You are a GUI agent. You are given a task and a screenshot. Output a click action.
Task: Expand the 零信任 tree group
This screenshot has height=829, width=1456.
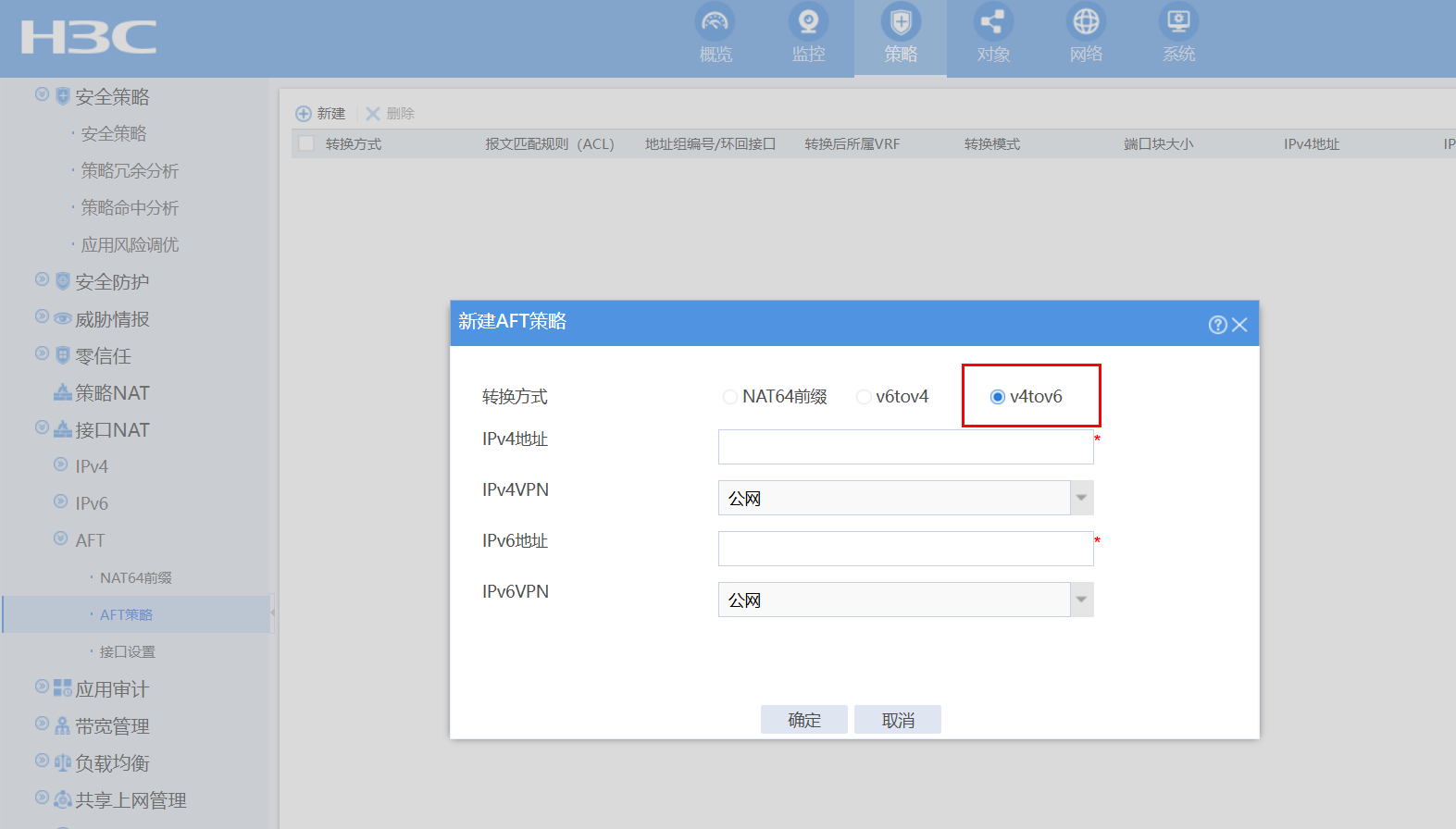[42, 353]
